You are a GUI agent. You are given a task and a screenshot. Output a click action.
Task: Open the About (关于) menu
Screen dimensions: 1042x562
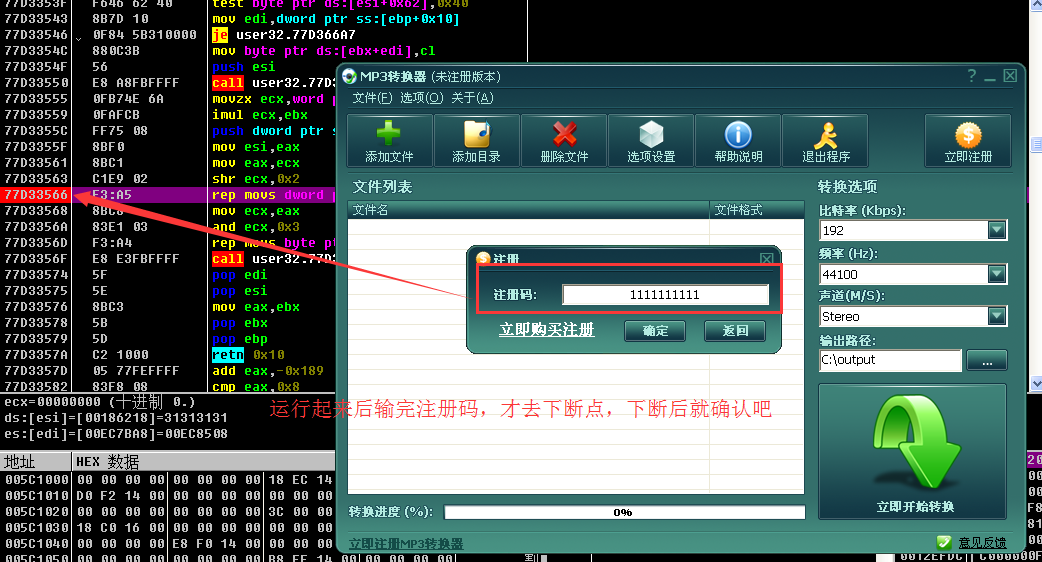click(472, 98)
